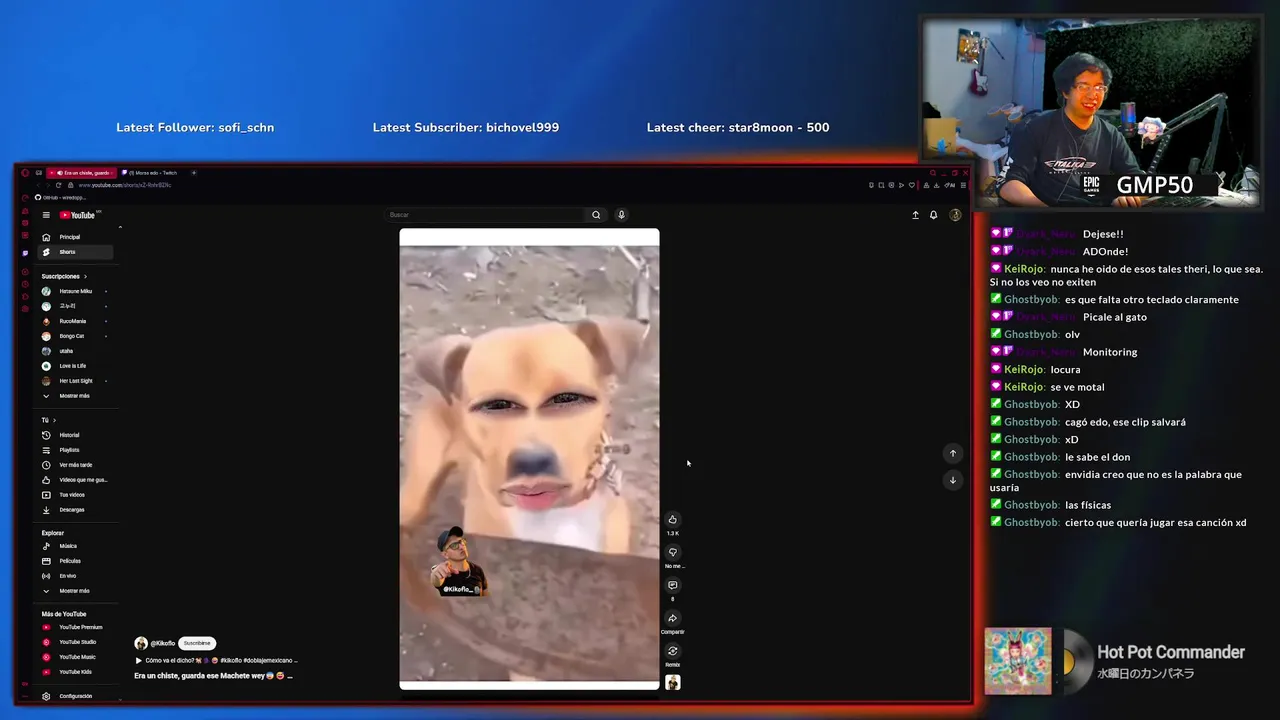Open the YouTube hamburger guide menu
This screenshot has height=720, width=1280.
(46, 215)
